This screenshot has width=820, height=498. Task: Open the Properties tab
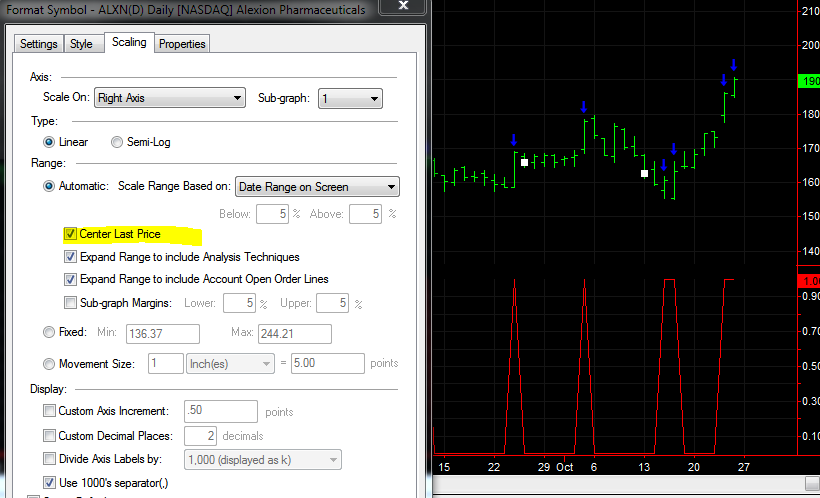tap(182, 44)
